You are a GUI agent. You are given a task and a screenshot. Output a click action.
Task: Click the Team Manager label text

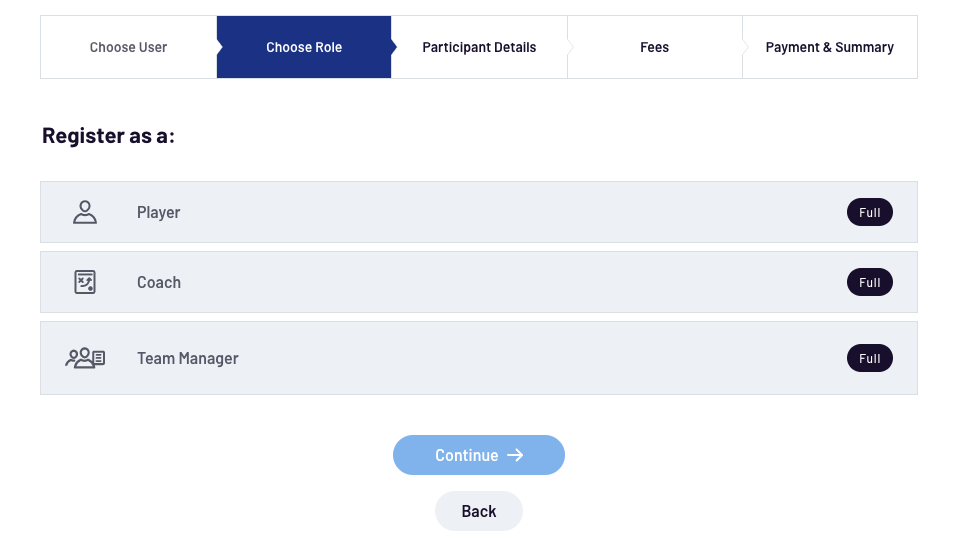click(188, 358)
